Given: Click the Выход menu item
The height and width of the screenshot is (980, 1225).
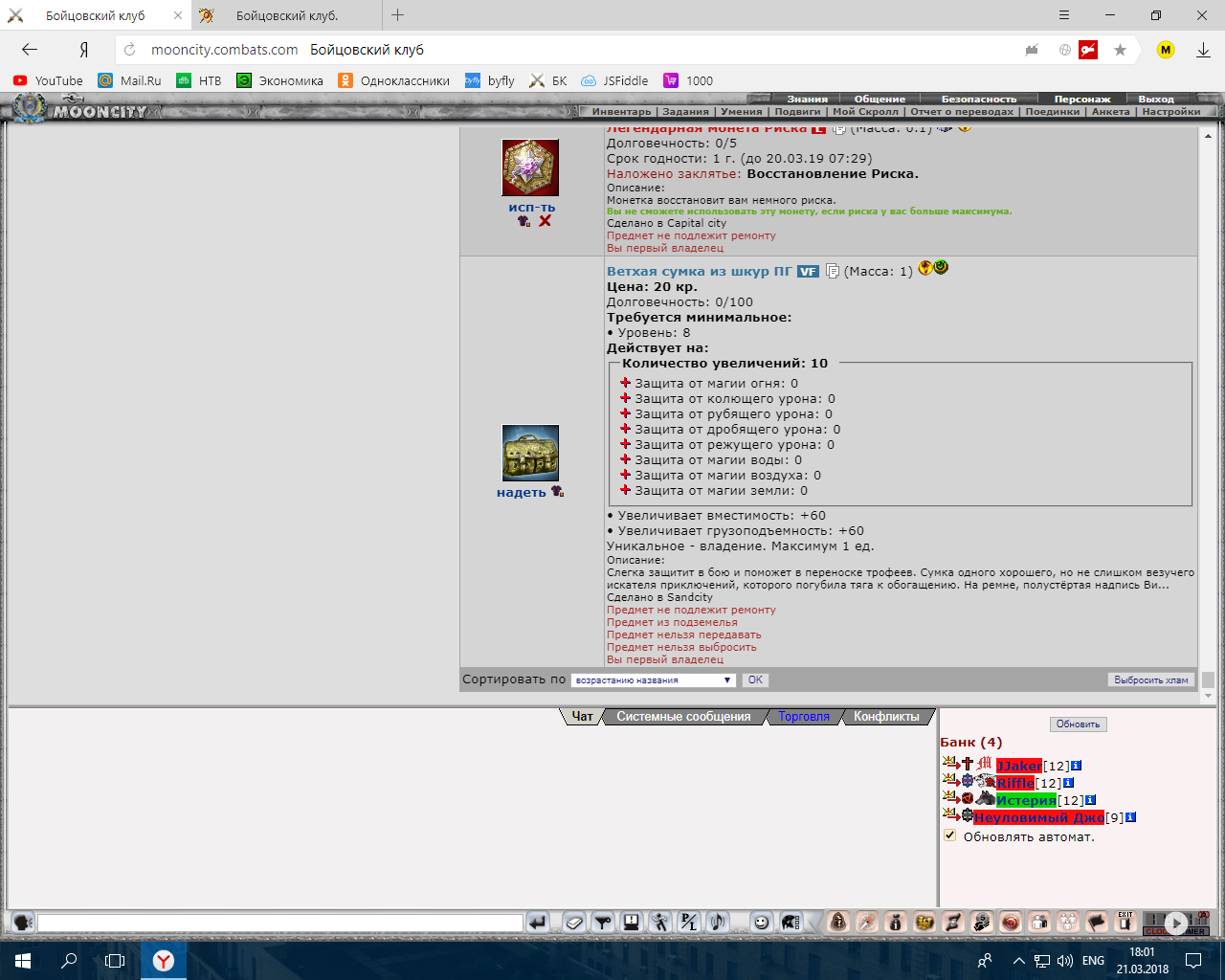Looking at the screenshot, I should coord(1156,99).
